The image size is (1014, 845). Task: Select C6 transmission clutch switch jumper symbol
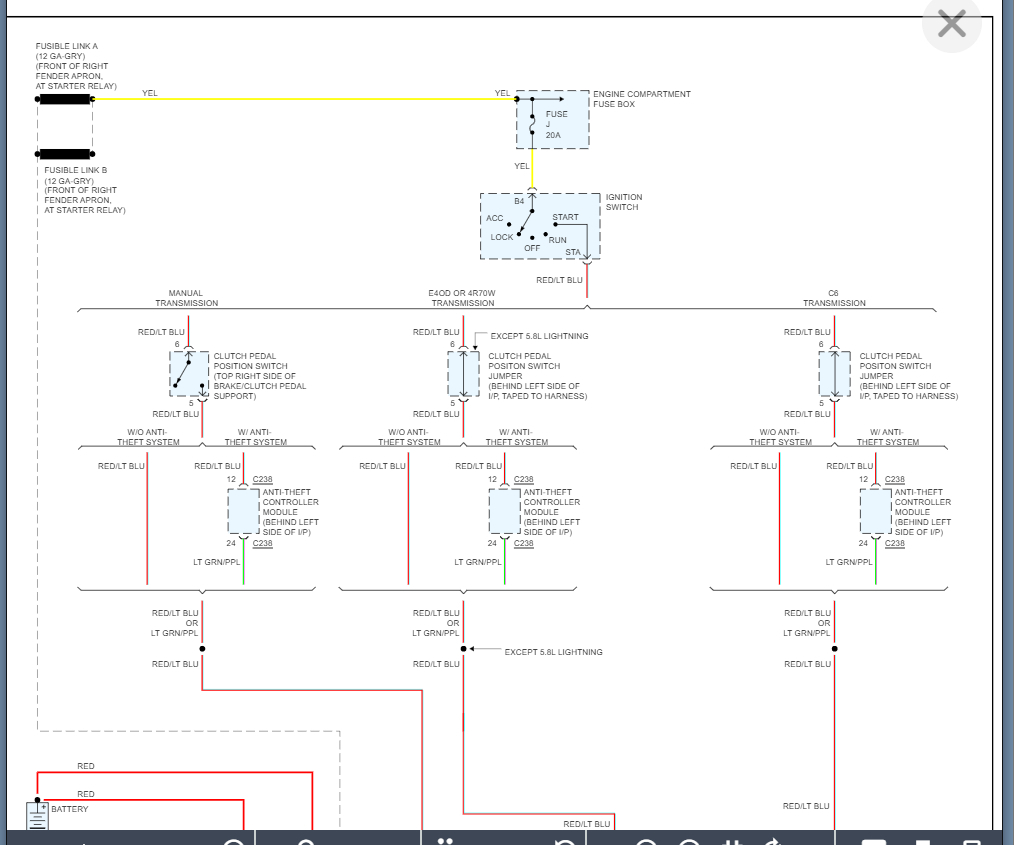(x=834, y=374)
